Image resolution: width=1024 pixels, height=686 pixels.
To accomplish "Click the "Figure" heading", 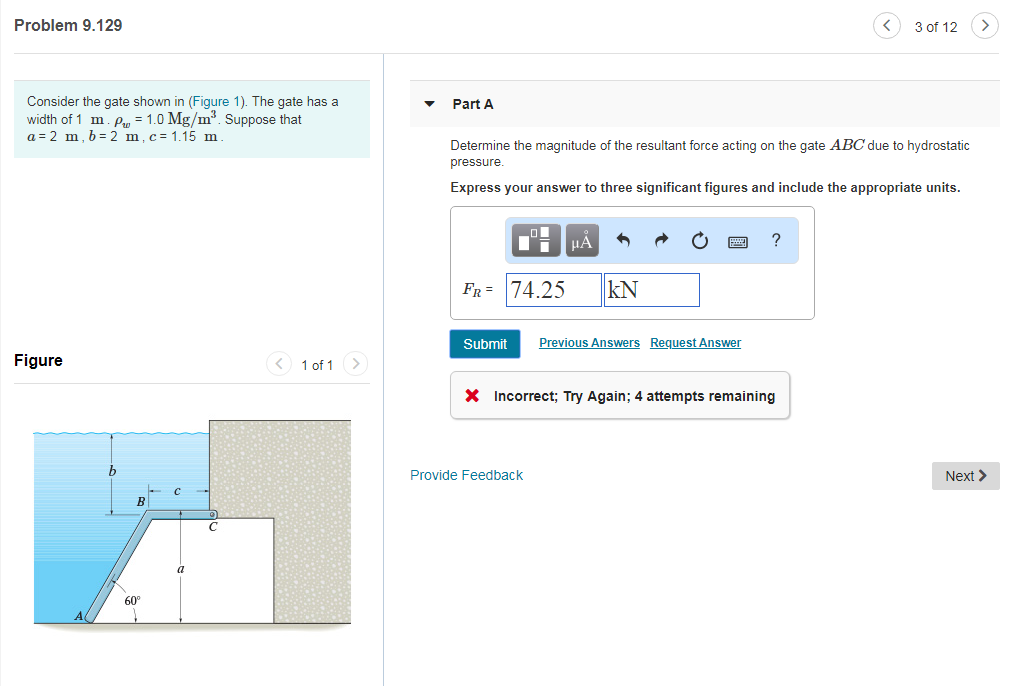I will 39,361.
